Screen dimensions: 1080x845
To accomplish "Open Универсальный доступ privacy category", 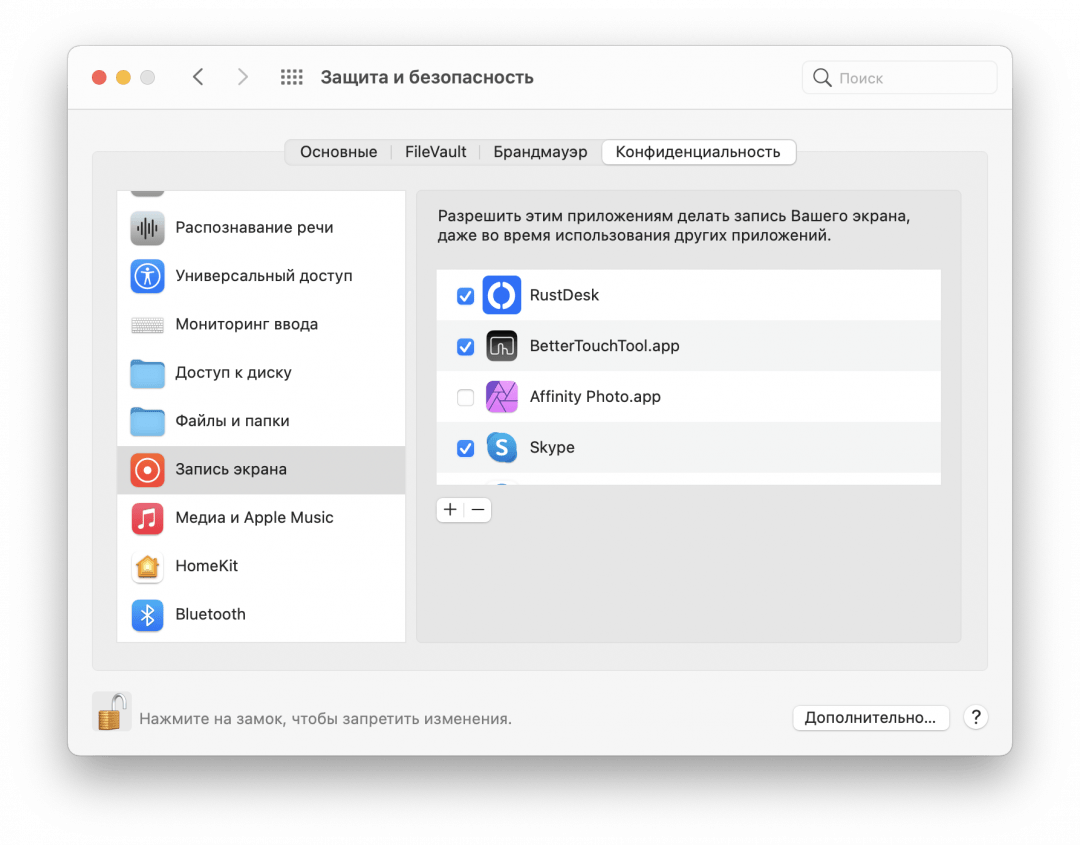I will 263,276.
